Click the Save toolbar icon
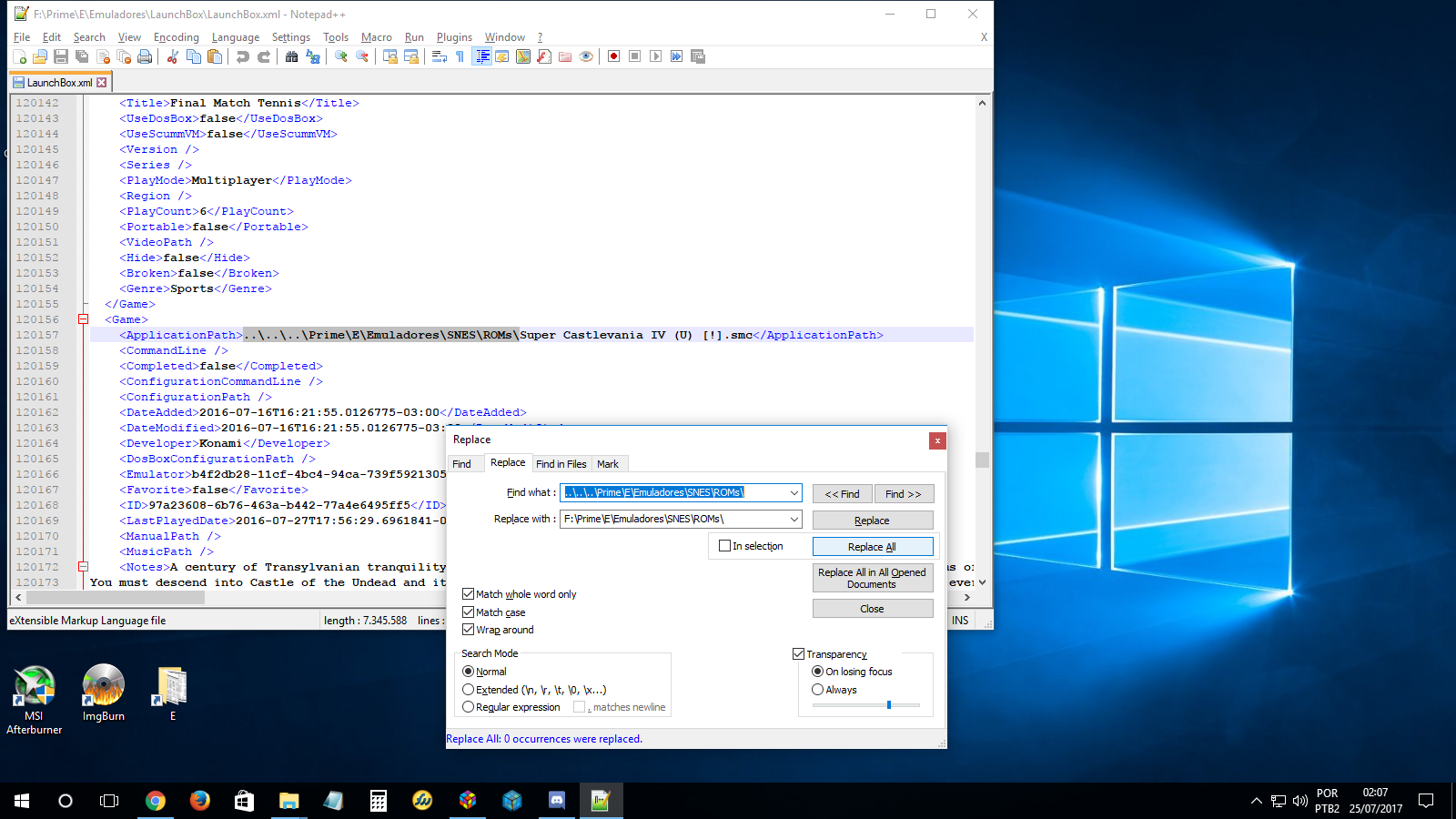This screenshot has width=1456, height=819. click(61, 56)
